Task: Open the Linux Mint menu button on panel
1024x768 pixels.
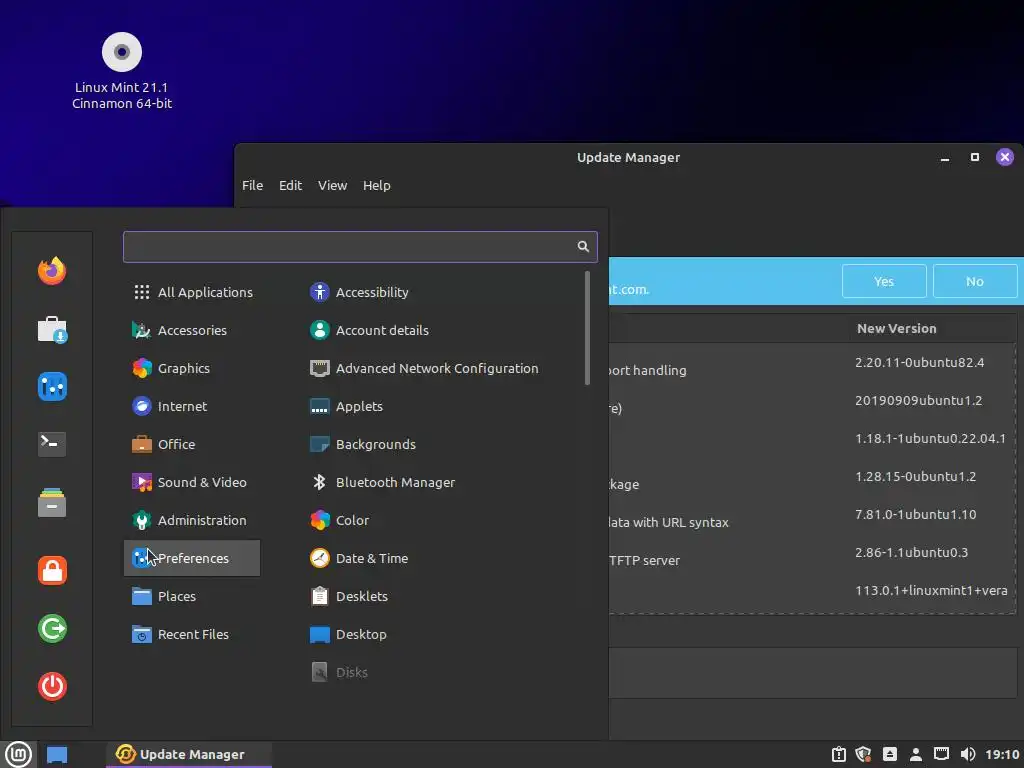Action: tap(18, 754)
